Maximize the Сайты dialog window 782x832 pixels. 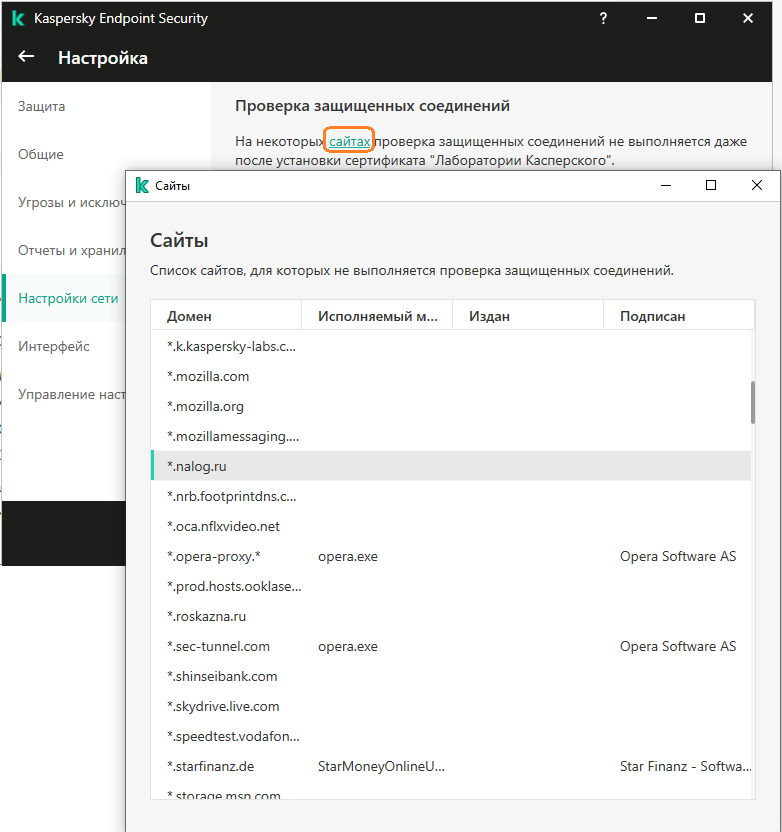point(711,185)
